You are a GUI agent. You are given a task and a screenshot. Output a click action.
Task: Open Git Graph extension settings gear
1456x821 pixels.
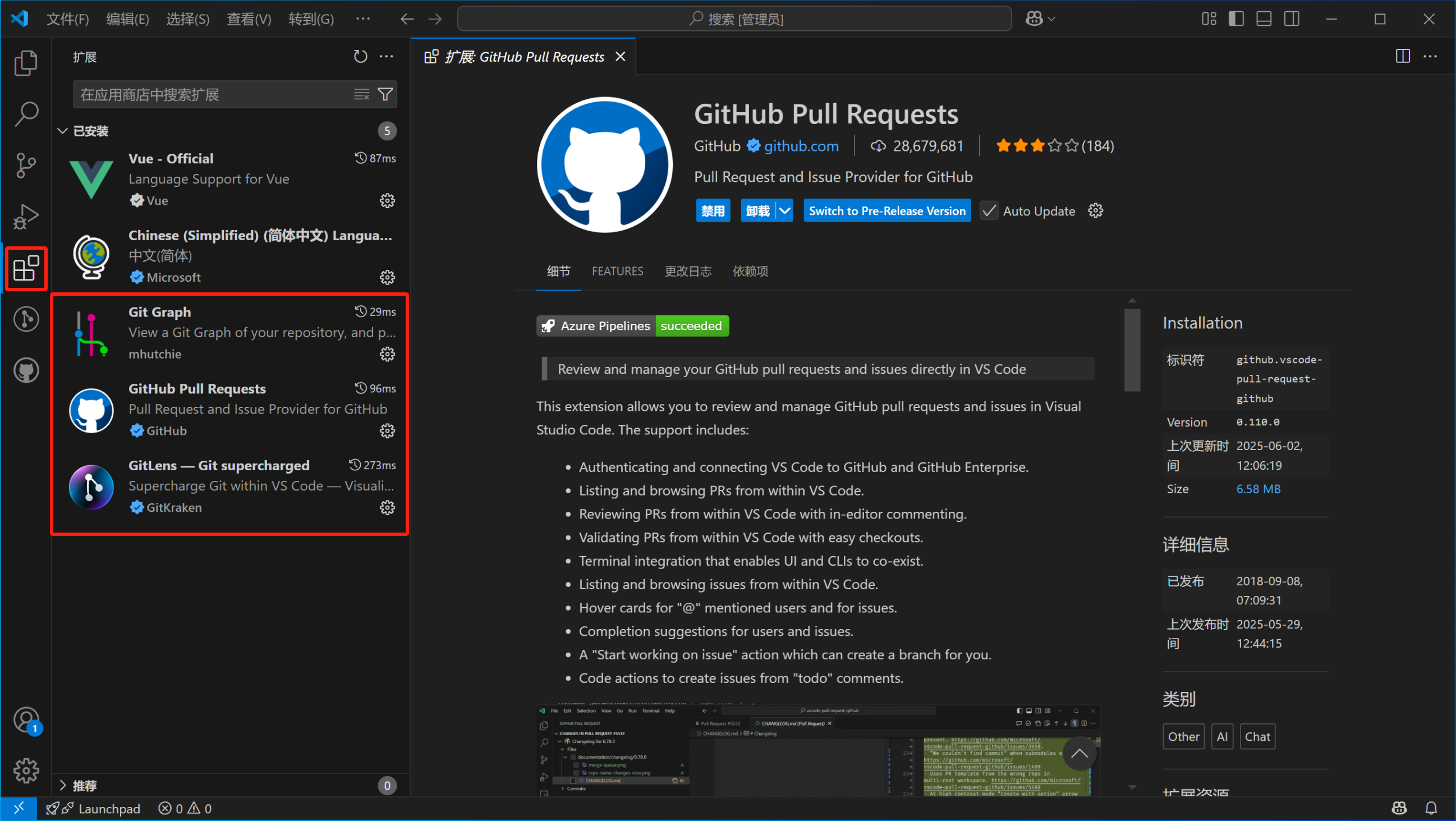pyautogui.click(x=387, y=355)
